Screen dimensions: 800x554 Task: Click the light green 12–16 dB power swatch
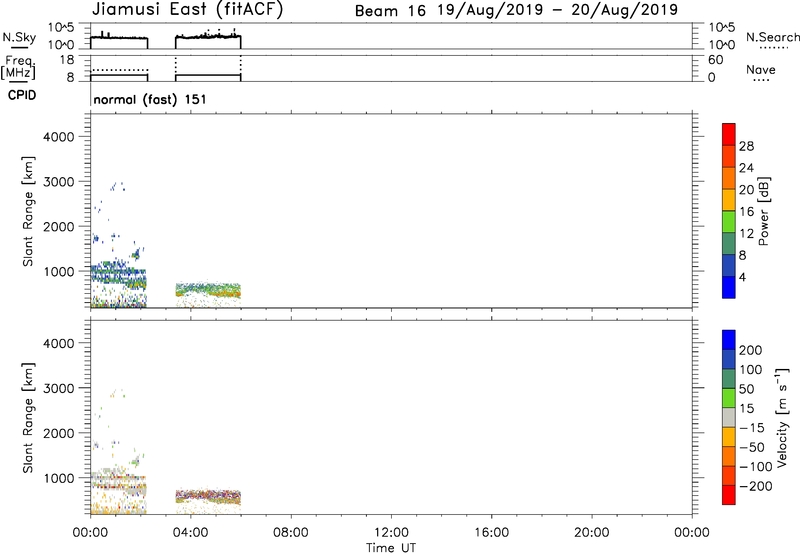click(729, 221)
